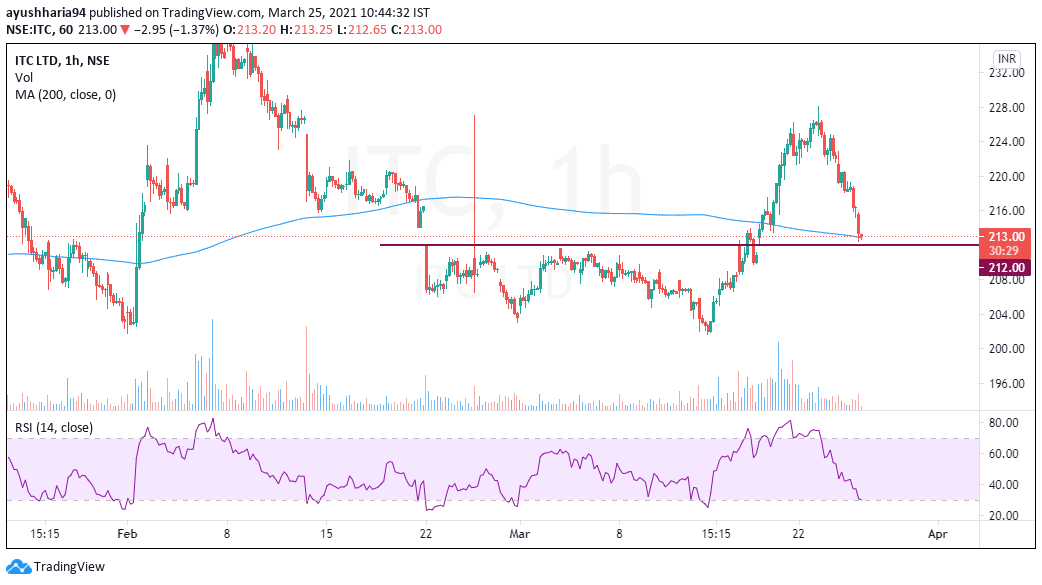The image size is (1042, 585).
Task: Click the O:213.20 open value
Action: click(x=249, y=30)
